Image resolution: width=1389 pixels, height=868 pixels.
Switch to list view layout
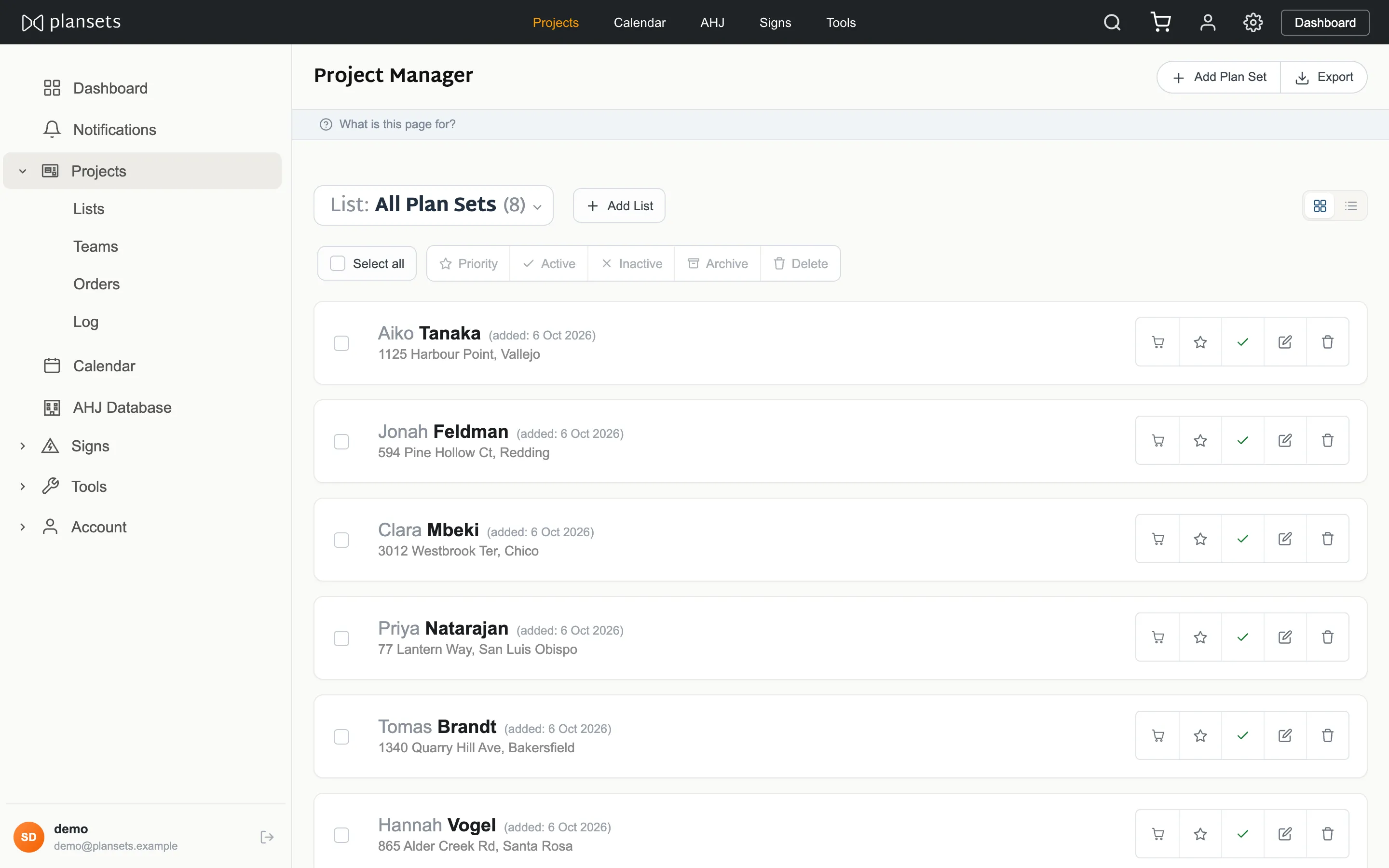(1351, 205)
